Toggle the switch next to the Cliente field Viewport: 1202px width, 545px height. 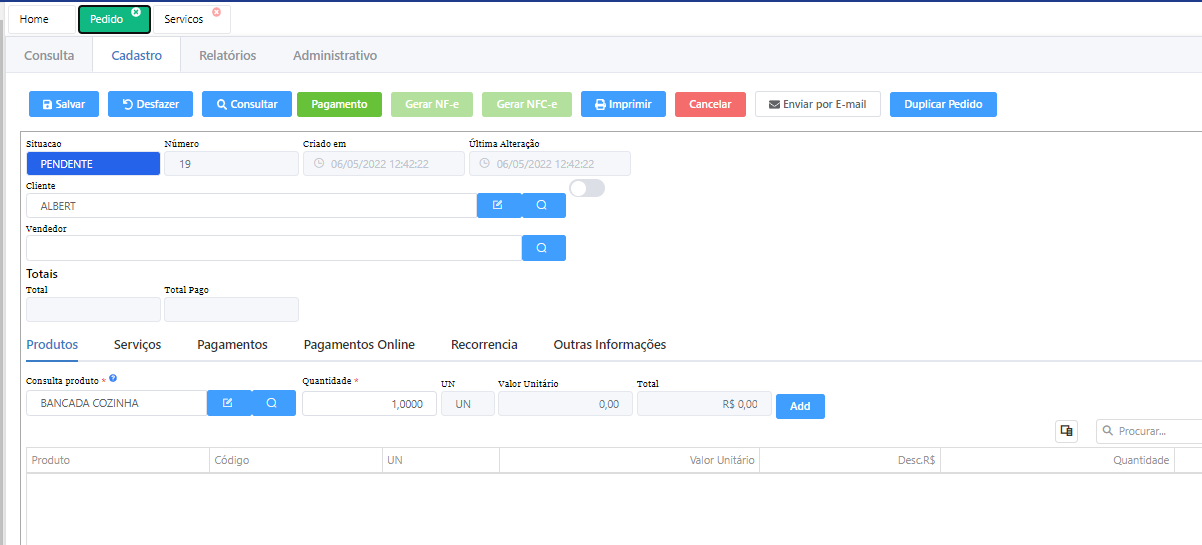pyautogui.click(x=586, y=188)
